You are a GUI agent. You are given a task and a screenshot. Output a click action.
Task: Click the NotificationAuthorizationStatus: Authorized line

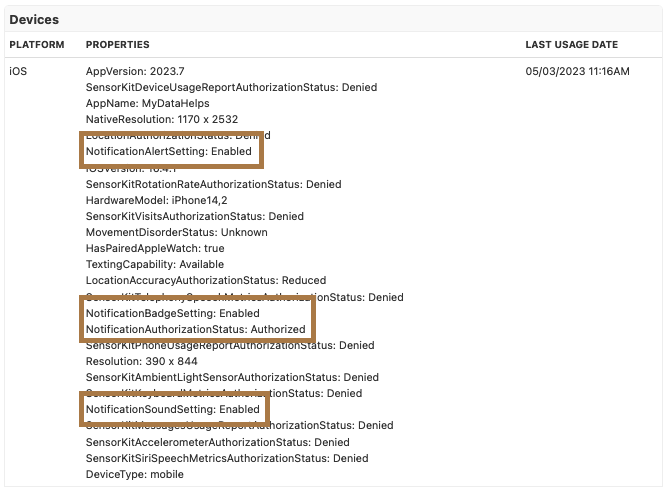click(195, 329)
